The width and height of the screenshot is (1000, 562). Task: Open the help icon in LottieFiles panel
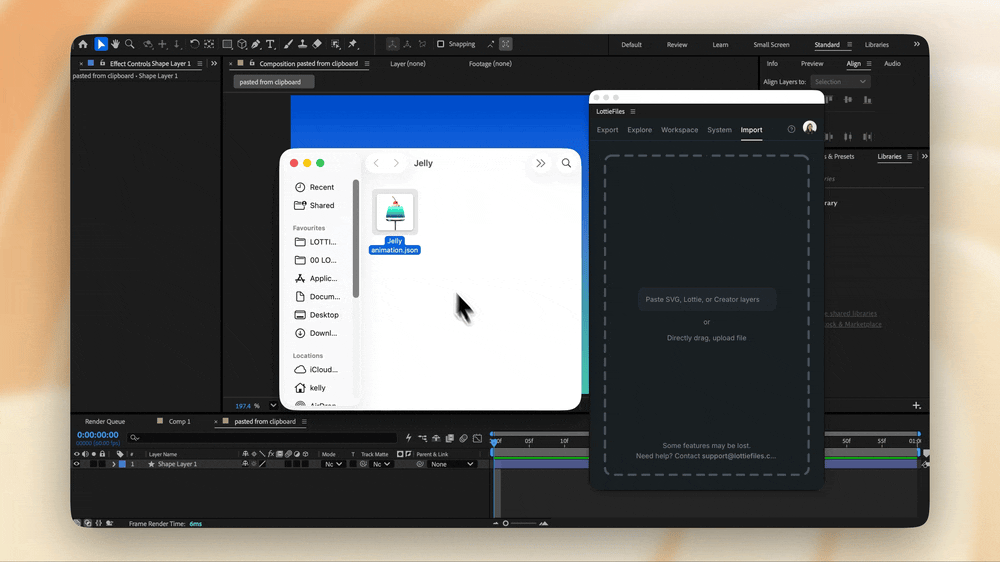click(x=791, y=129)
